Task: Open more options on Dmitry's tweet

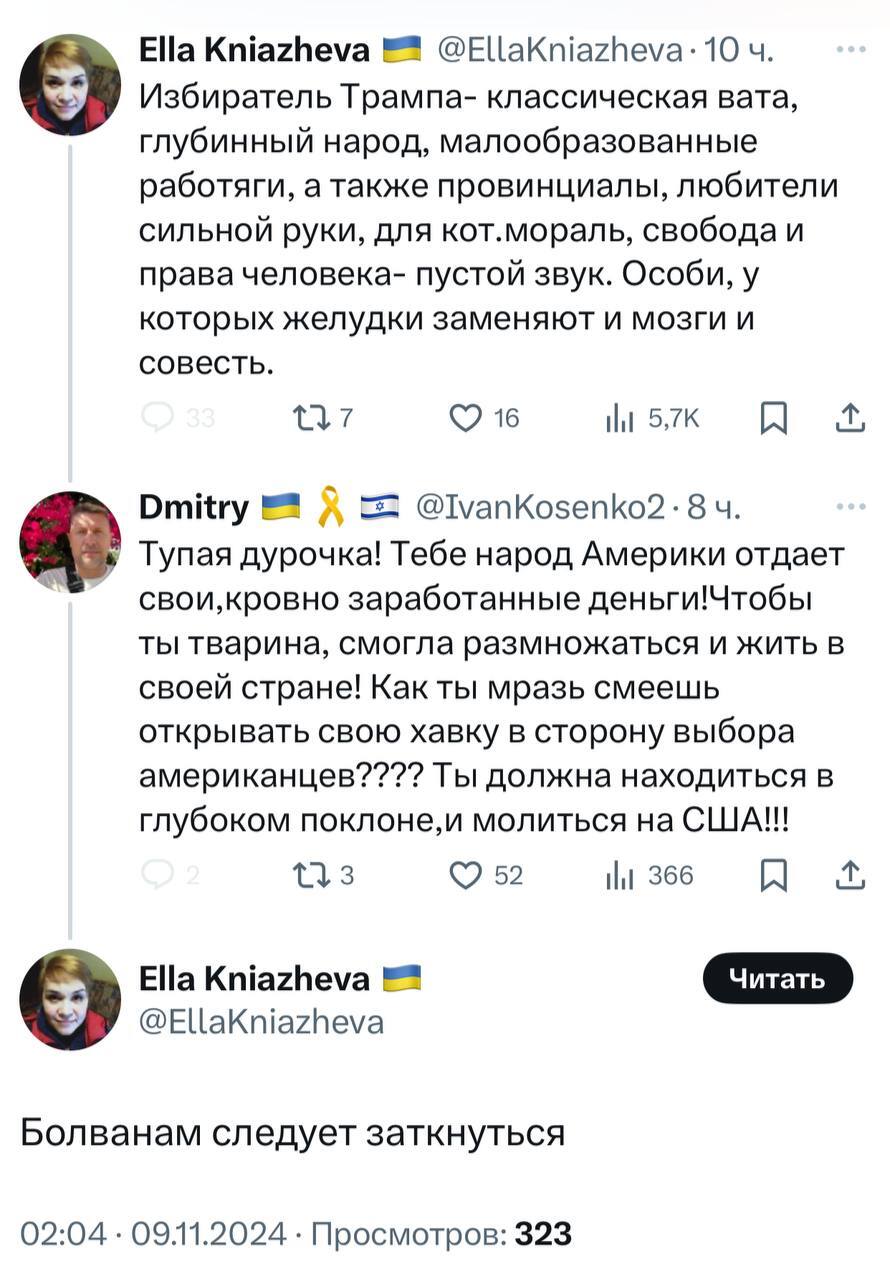Action: pyautogui.click(x=850, y=507)
